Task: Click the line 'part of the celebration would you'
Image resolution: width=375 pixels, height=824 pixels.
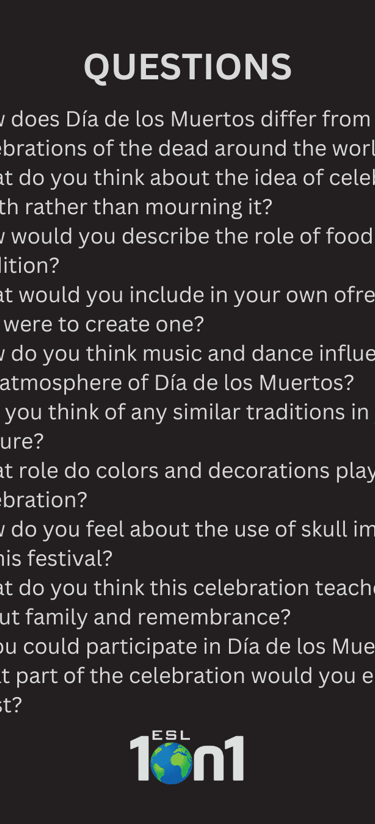Action: click(188, 676)
